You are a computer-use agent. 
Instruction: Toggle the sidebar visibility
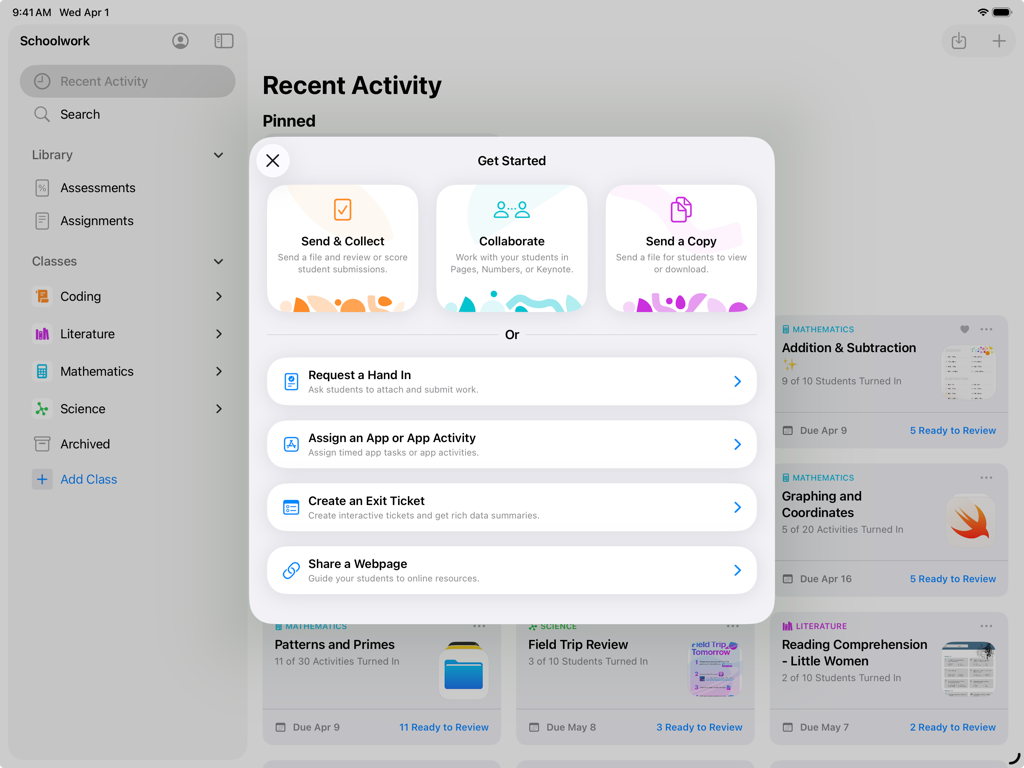223,41
